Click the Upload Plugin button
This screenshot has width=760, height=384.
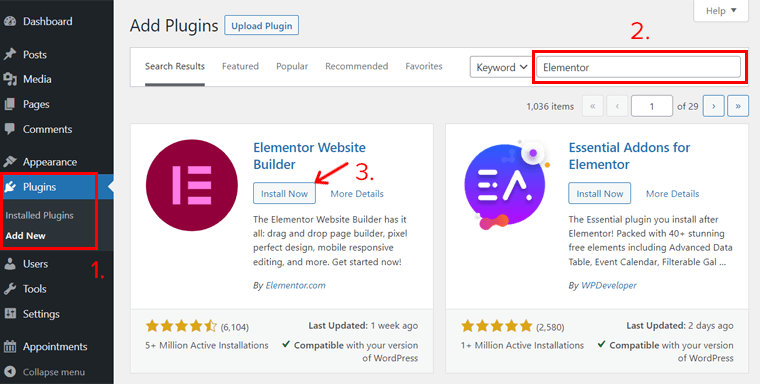coord(262,26)
